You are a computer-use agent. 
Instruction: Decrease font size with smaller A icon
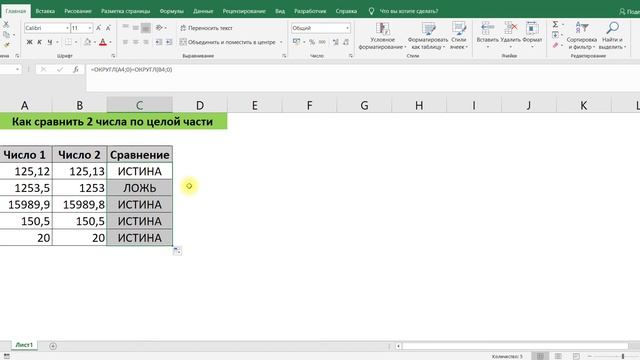tap(108, 28)
